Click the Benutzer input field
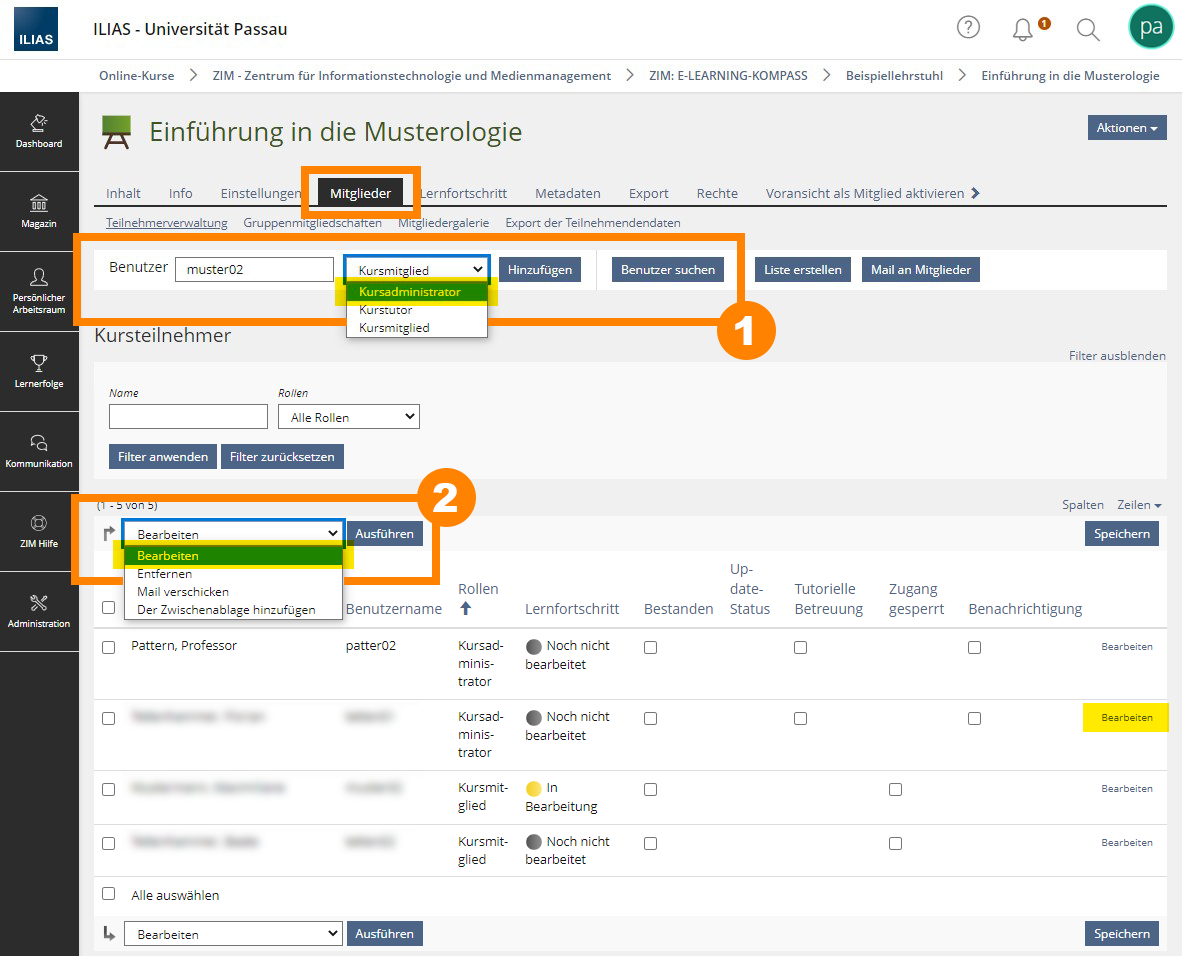1182x956 pixels. (254, 269)
